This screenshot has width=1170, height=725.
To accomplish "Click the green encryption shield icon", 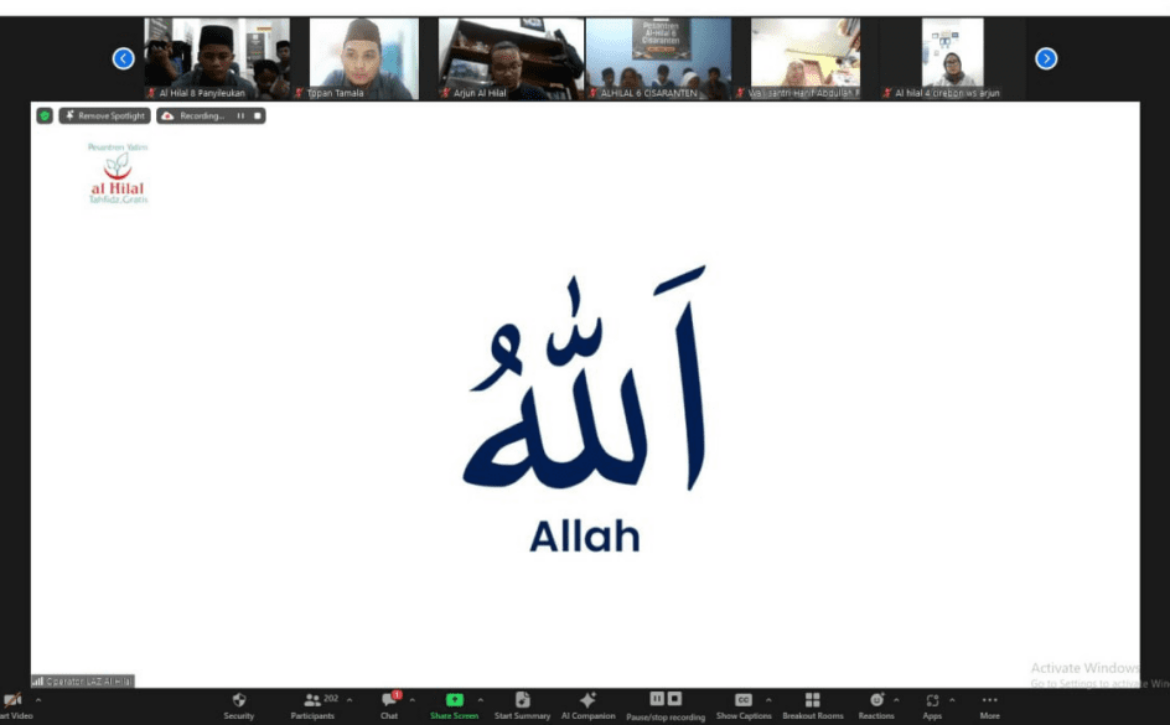I will coord(45,116).
